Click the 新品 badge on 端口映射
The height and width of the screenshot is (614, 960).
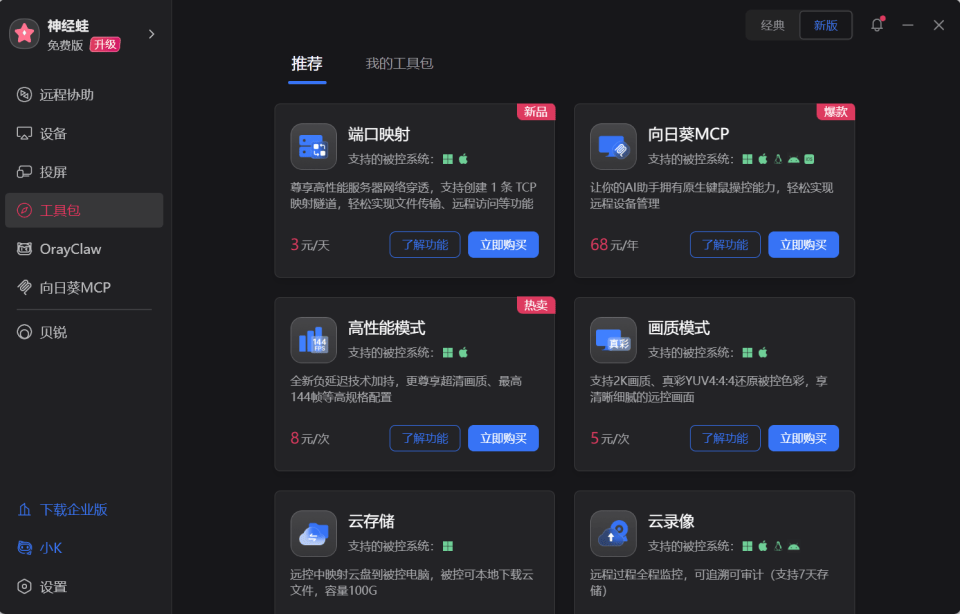[x=536, y=112]
